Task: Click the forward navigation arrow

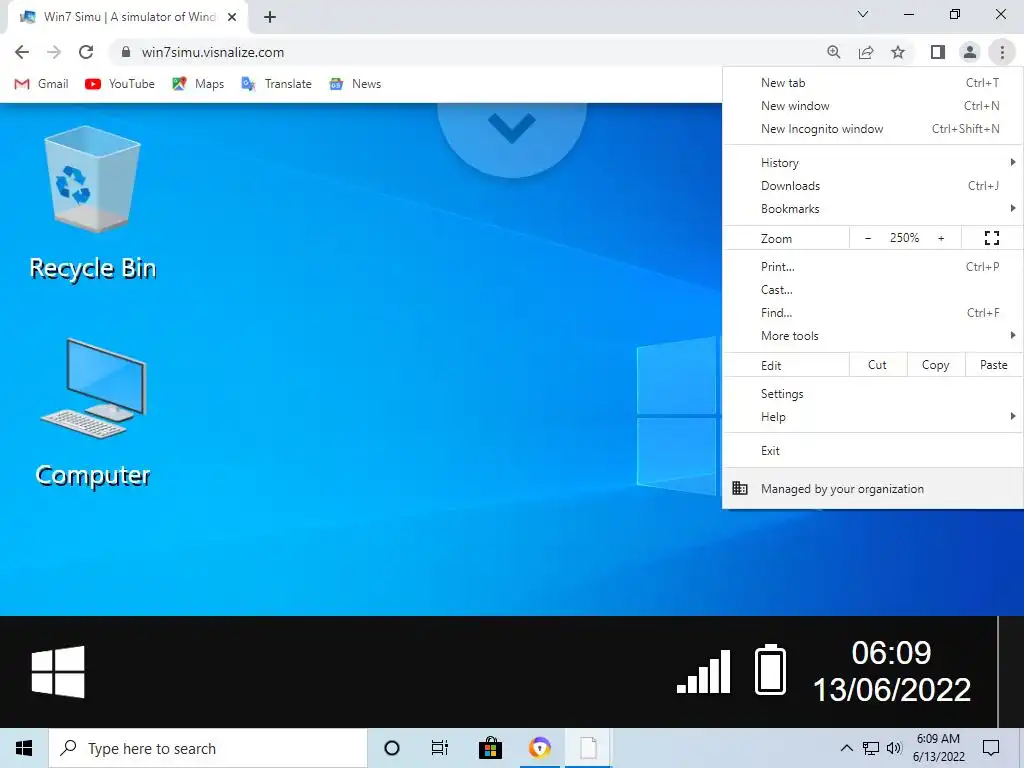Action: 54,52
